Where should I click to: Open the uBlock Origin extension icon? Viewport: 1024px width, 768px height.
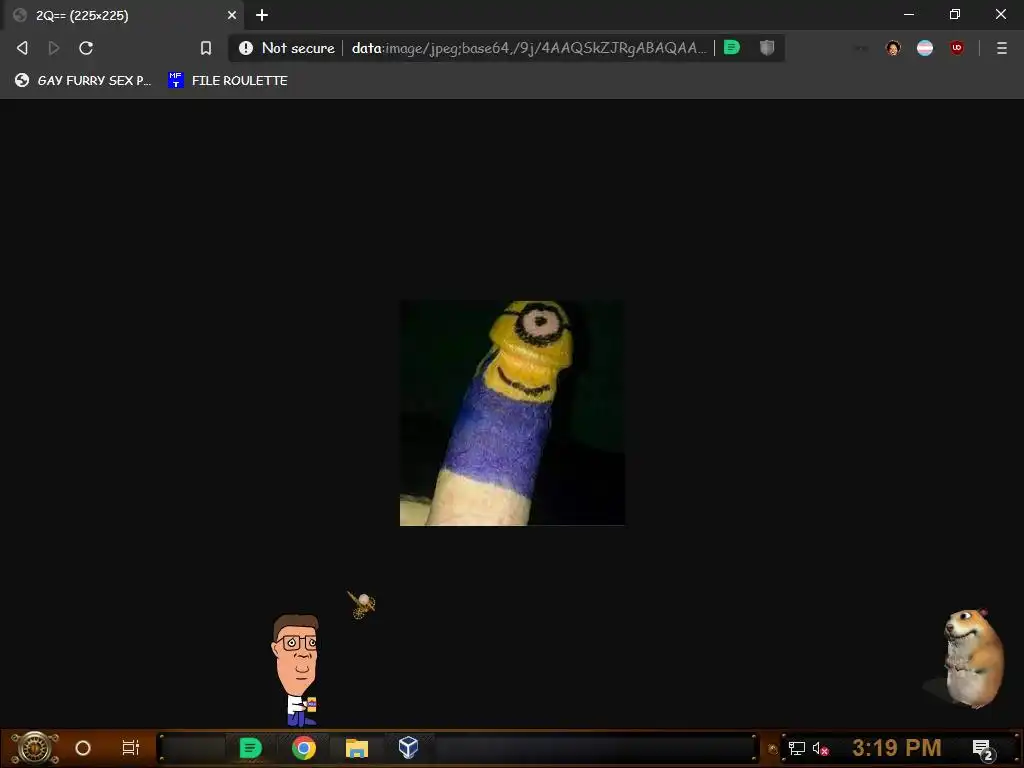point(957,48)
